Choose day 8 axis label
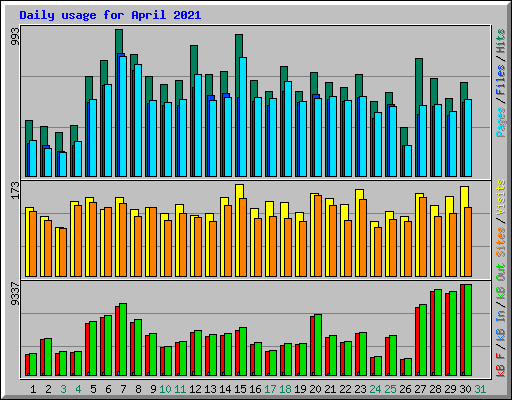Screen dimensions: 512x400 [138, 389]
